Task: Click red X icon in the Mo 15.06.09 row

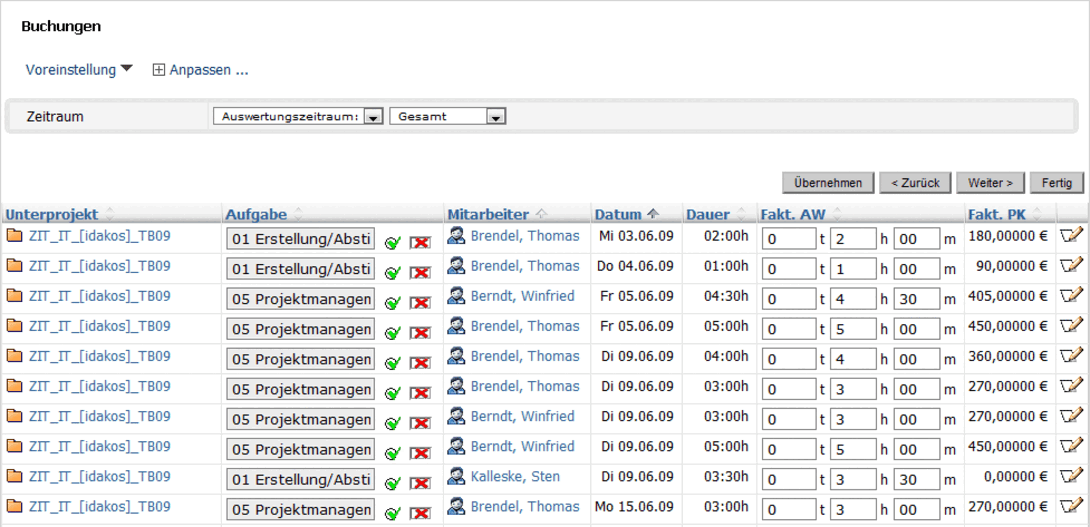Action: tap(420, 512)
